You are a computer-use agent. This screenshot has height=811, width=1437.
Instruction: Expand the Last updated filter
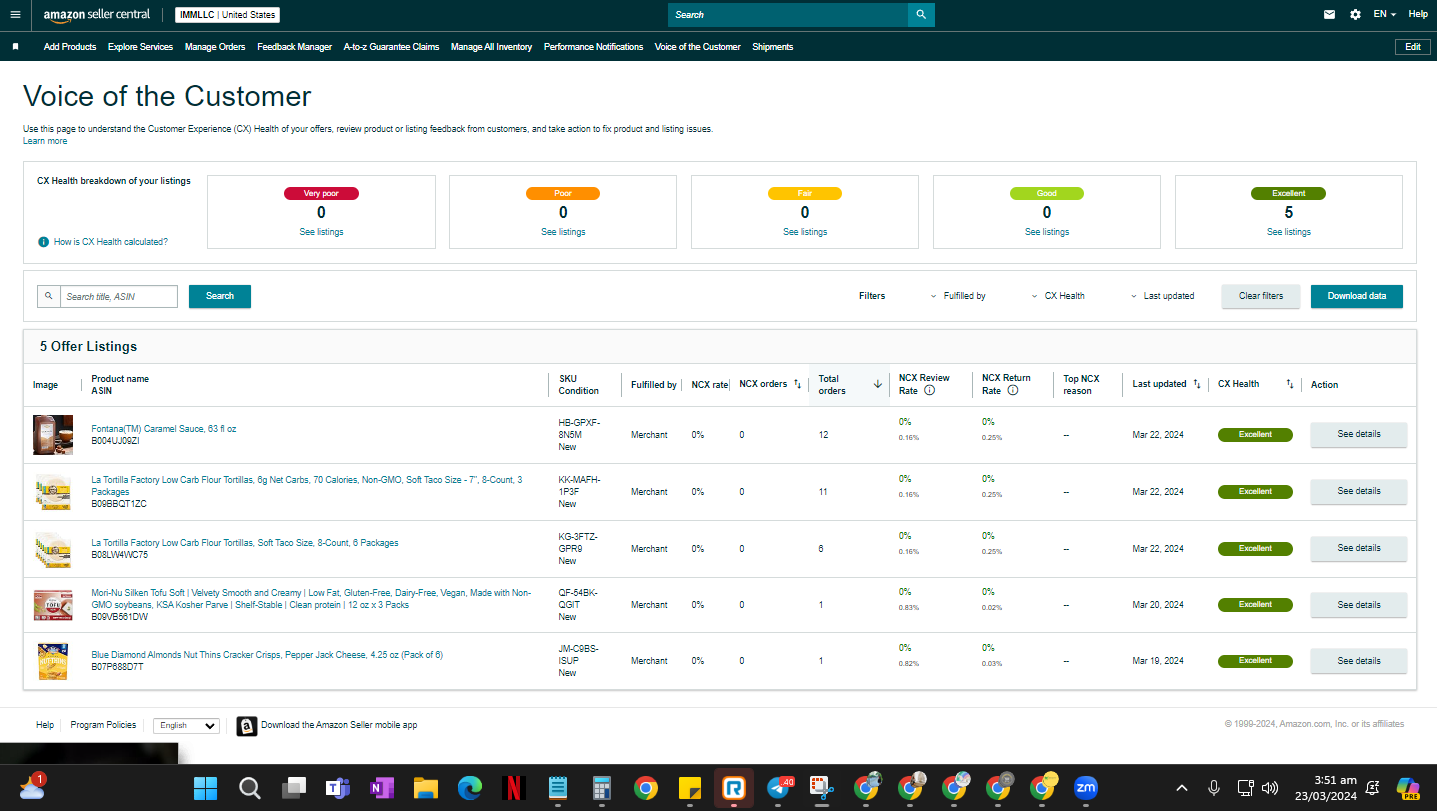click(x=1162, y=296)
